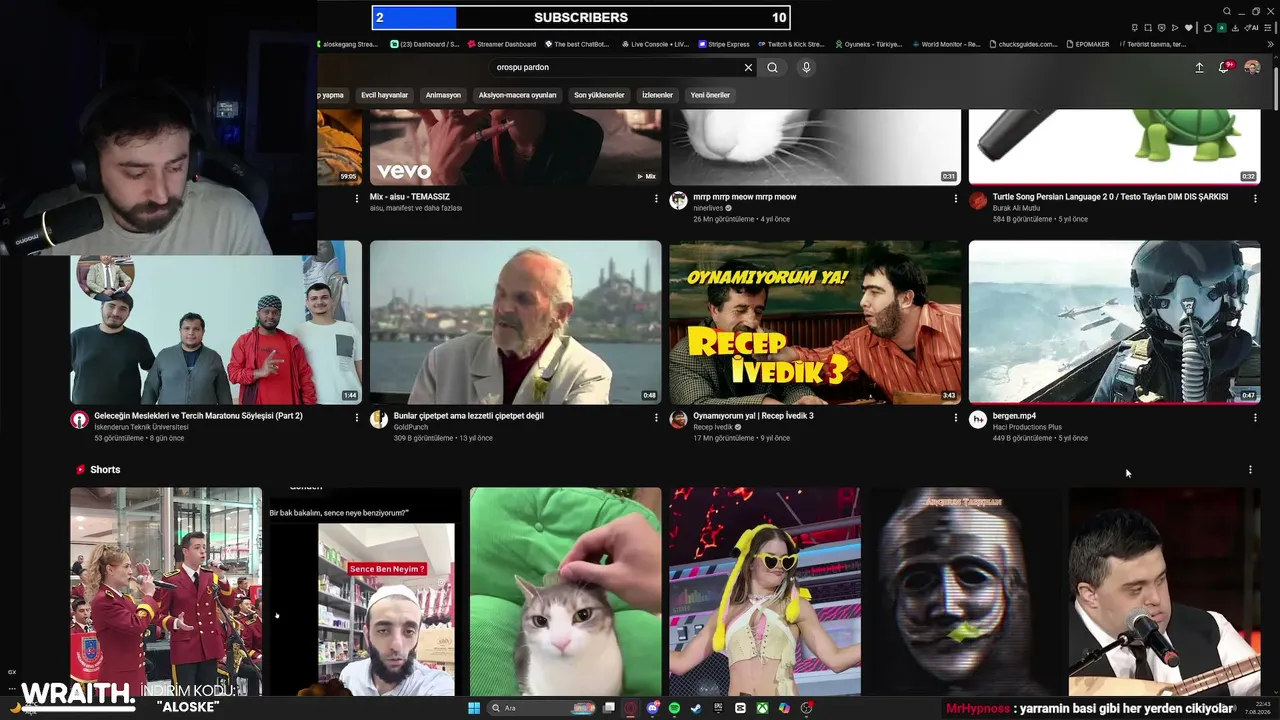Play the Bunlar çipetpet old man thumbnail
Viewport: 1280px width, 720px height.
pos(515,322)
